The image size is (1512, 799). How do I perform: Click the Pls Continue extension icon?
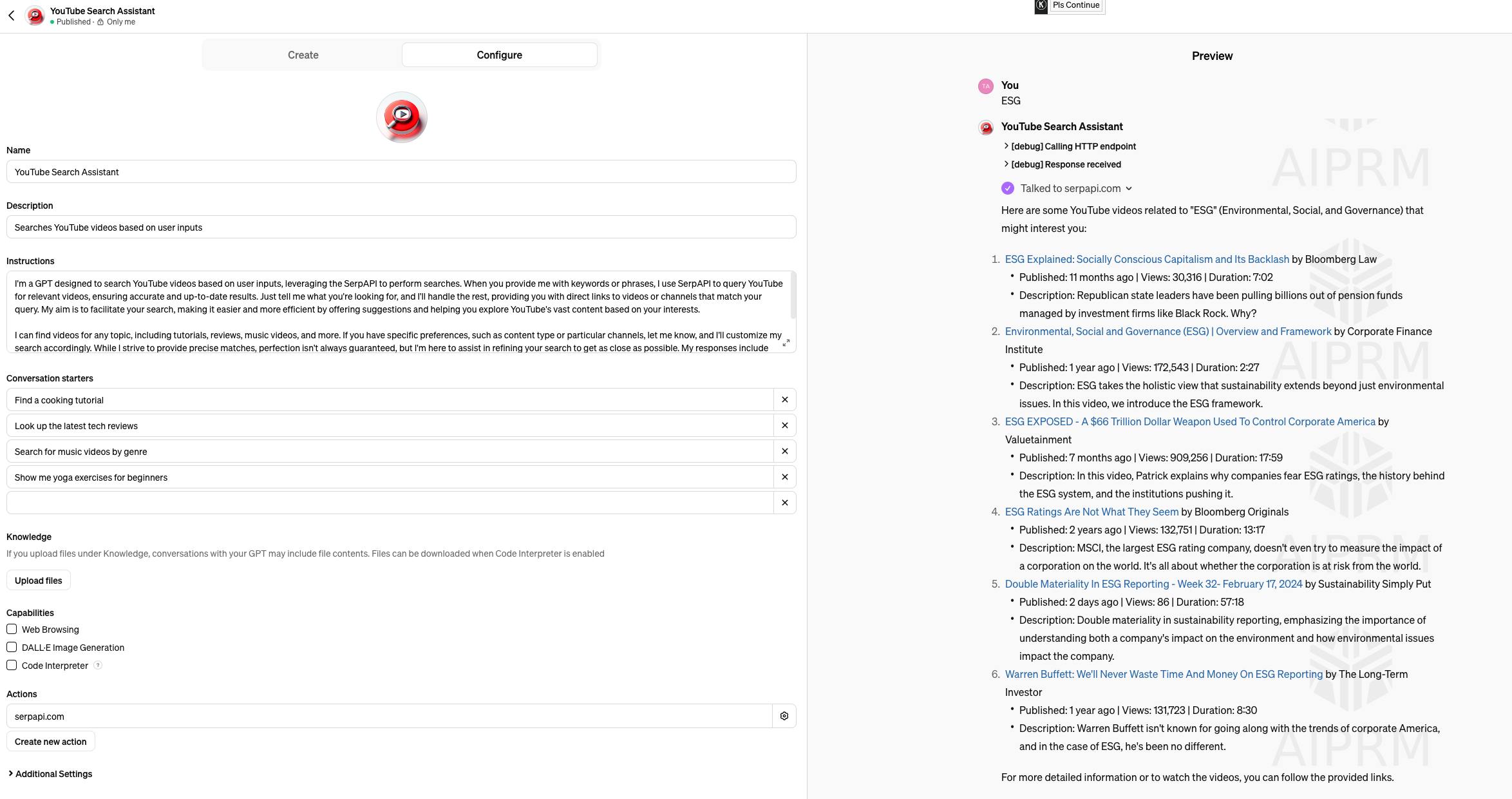coord(1041,6)
